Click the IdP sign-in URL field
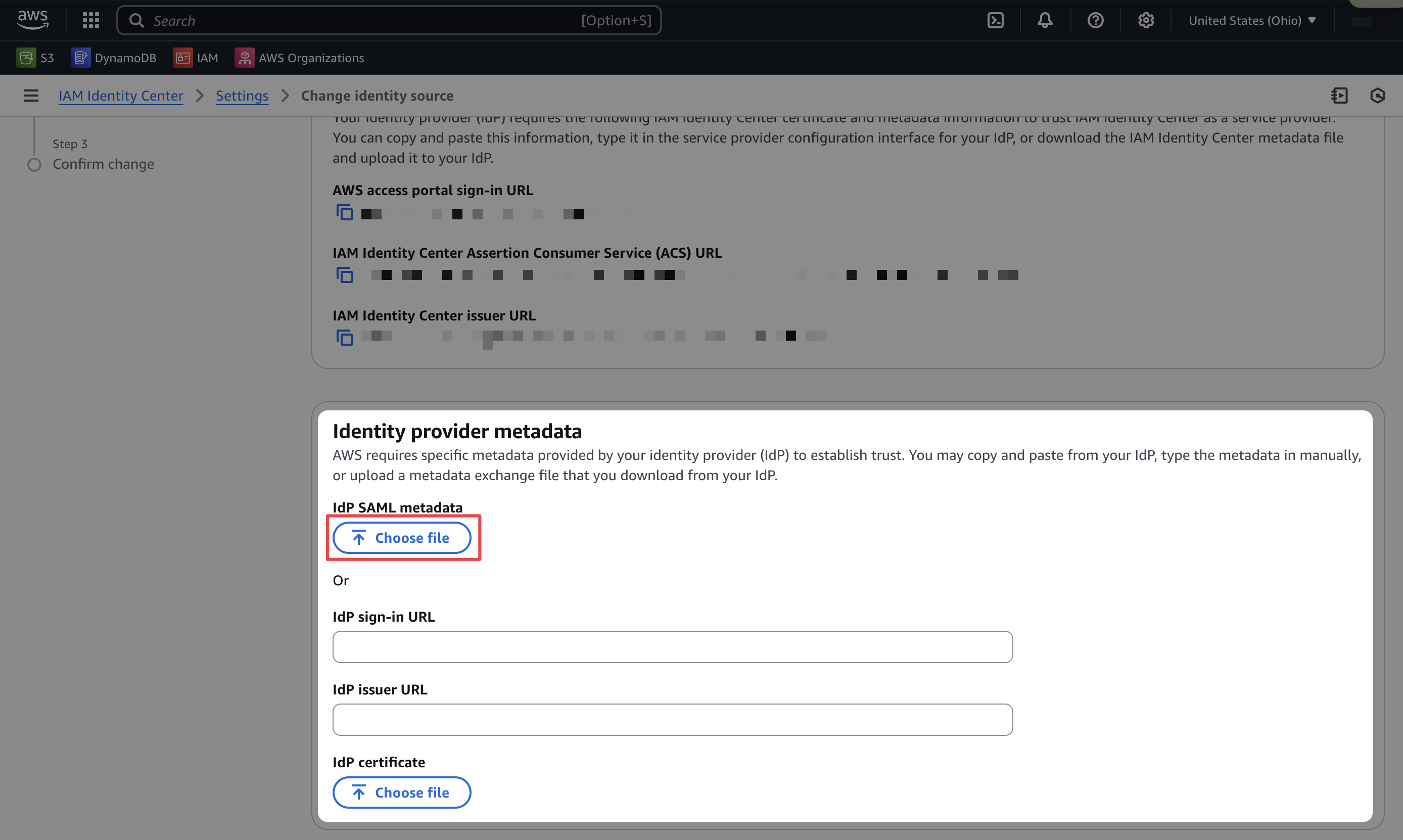The height and width of the screenshot is (840, 1403). coord(672,647)
